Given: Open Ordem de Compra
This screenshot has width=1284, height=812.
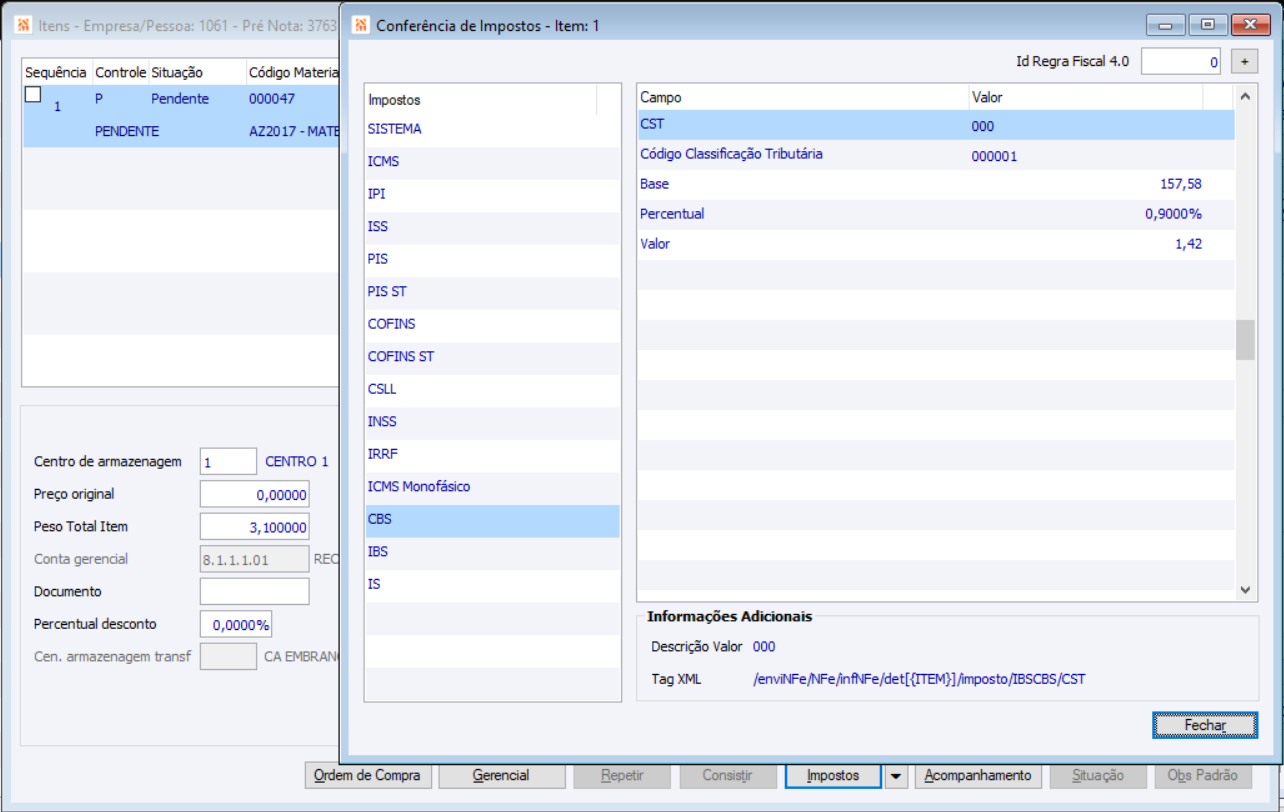Looking at the screenshot, I should pyautogui.click(x=368, y=775).
